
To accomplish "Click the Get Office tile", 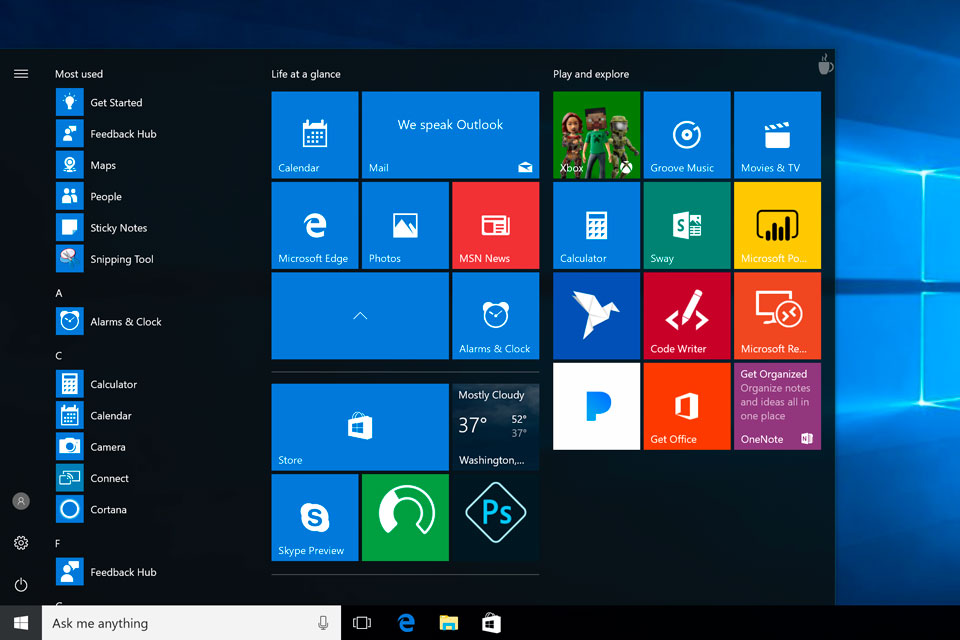I will 687,406.
